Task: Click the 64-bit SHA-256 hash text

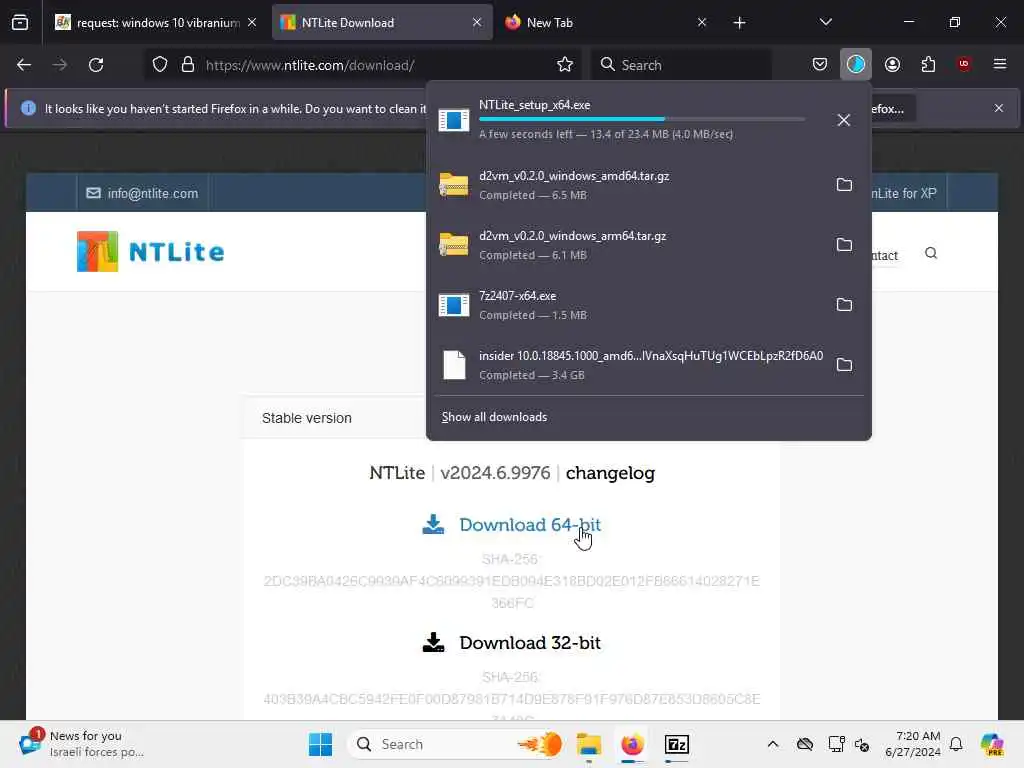Action: 511,592
